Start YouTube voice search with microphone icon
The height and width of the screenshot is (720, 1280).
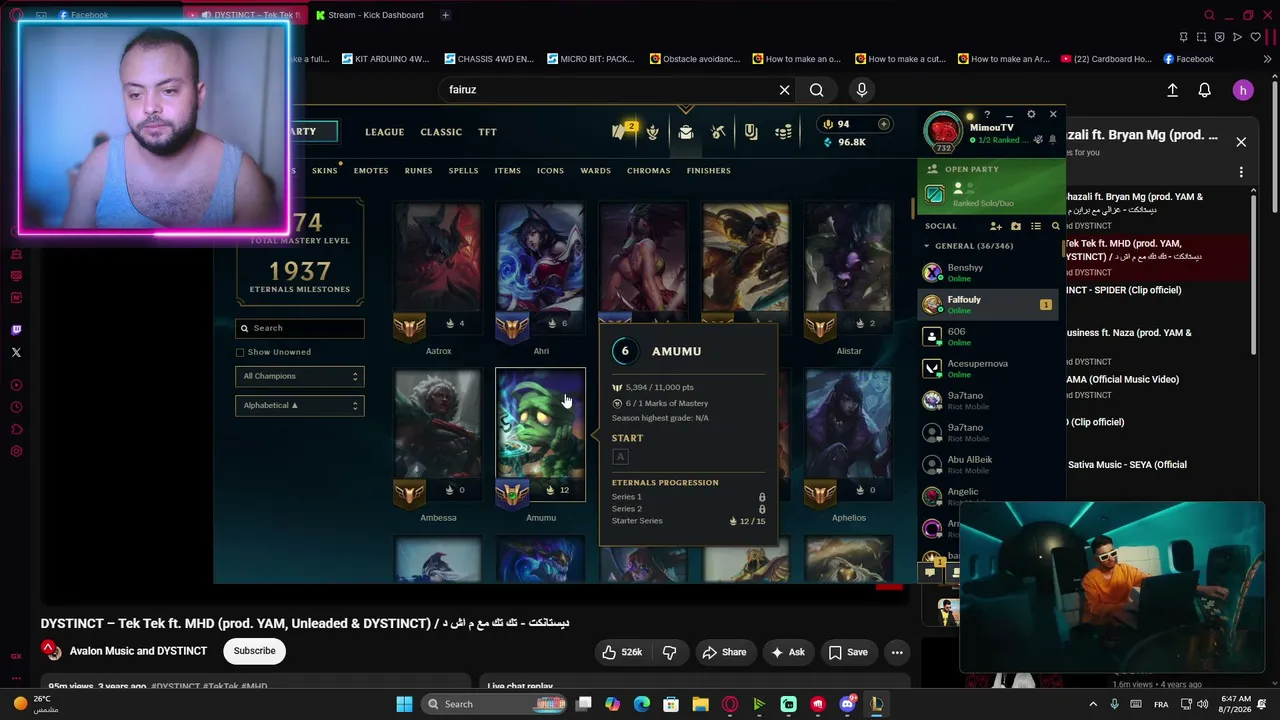point(862,90)
